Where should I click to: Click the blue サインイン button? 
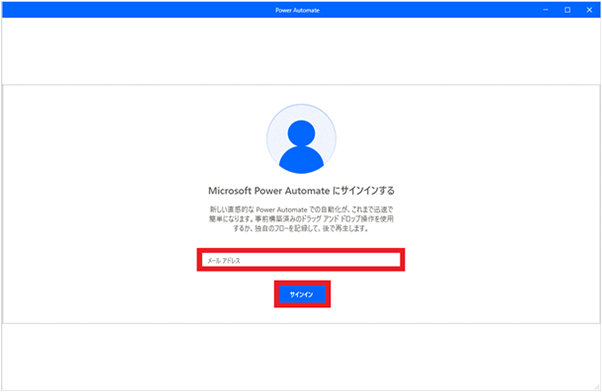[x=302, y=294]
